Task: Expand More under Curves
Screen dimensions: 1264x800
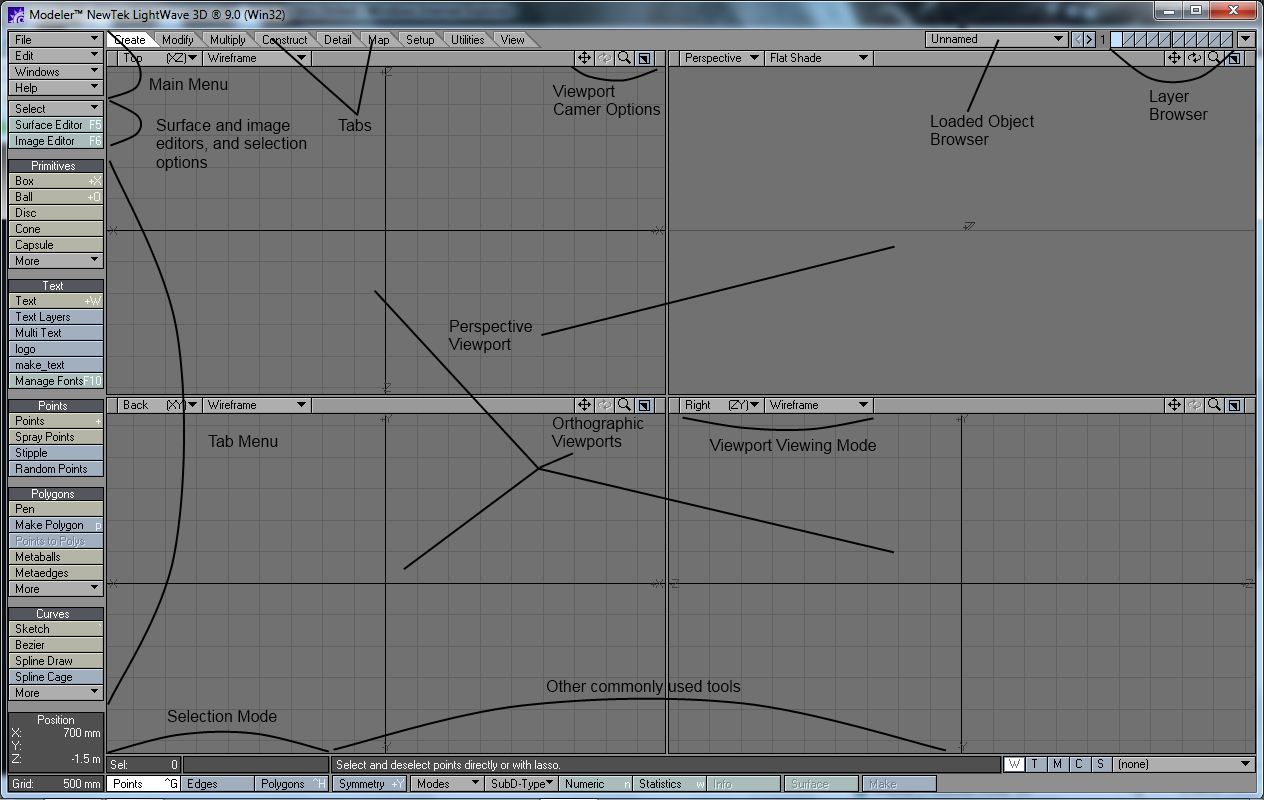Action: point(56,693)
